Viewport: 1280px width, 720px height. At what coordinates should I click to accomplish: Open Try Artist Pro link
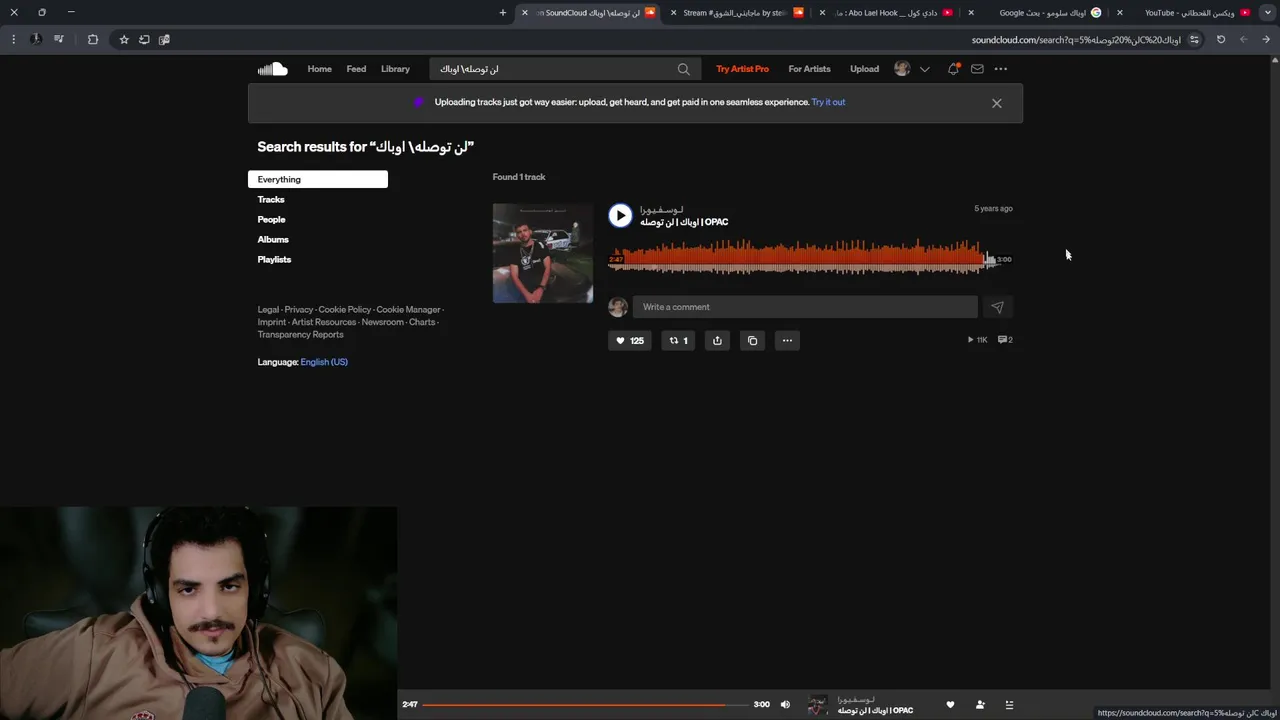(742, 69)
